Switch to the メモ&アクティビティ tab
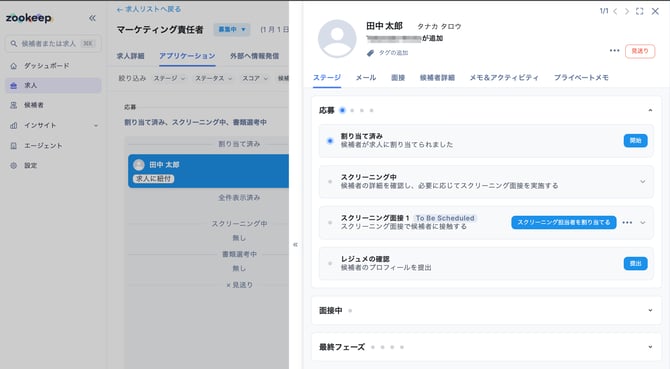 coord(504,78)
